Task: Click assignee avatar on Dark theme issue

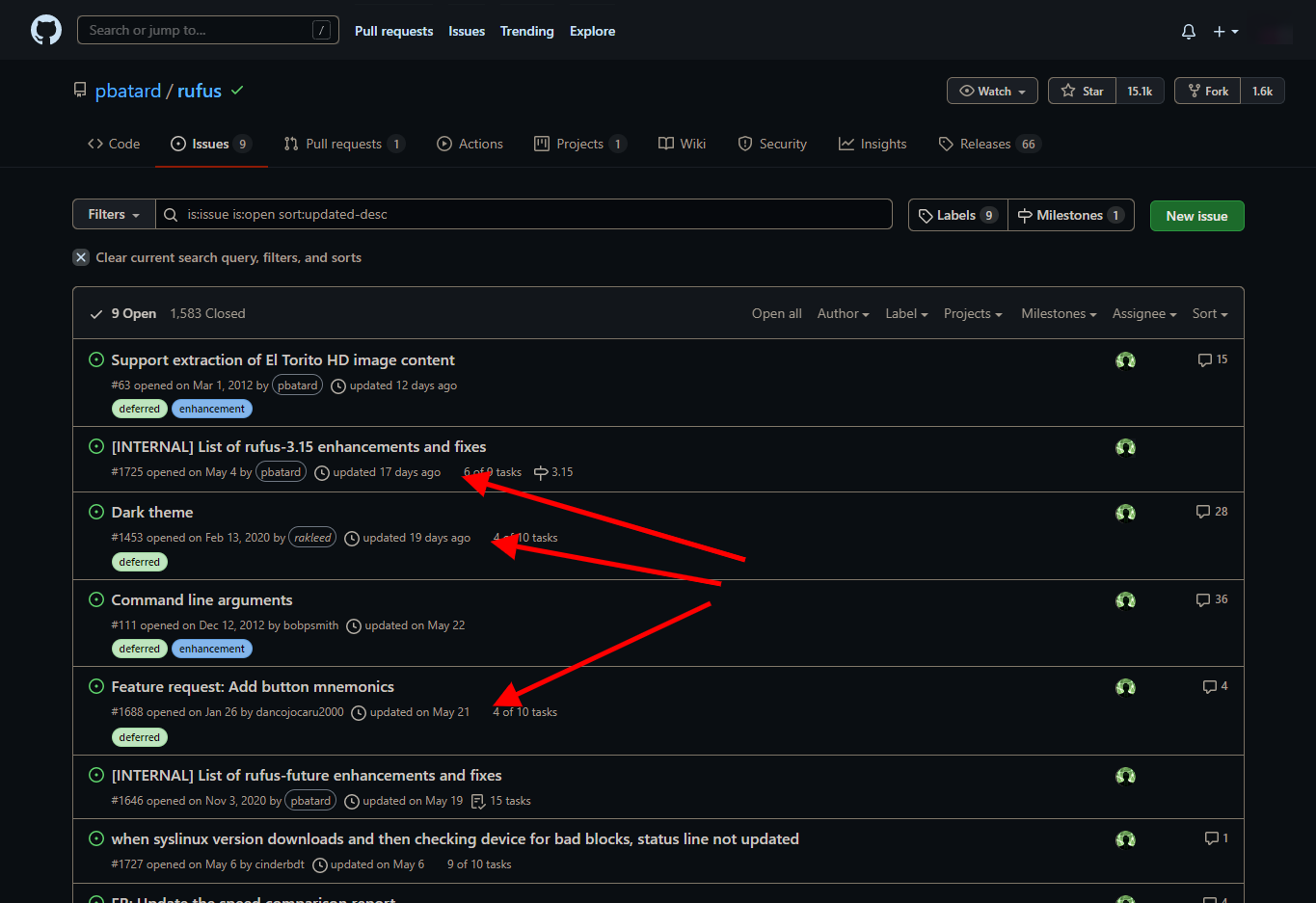Action: 1125,513
